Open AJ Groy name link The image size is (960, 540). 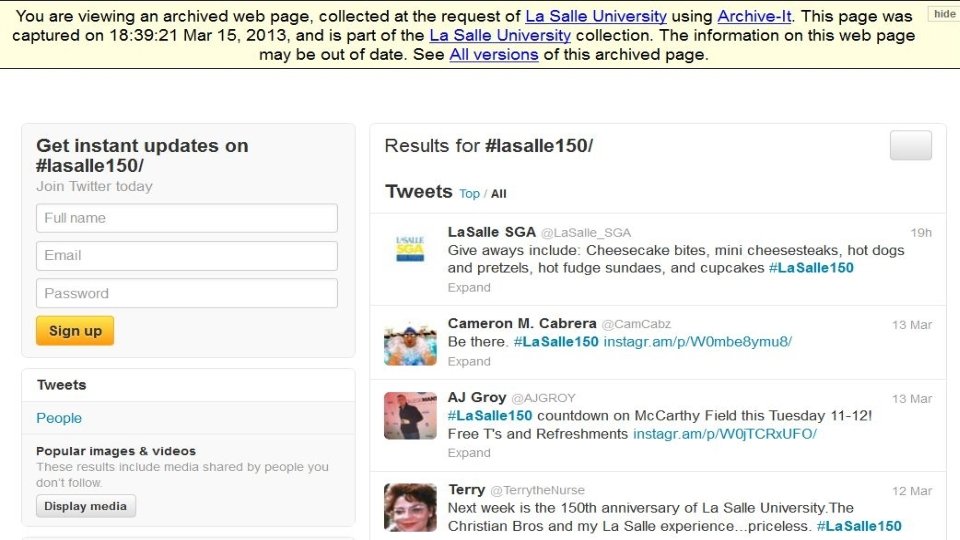click(477, 397)
